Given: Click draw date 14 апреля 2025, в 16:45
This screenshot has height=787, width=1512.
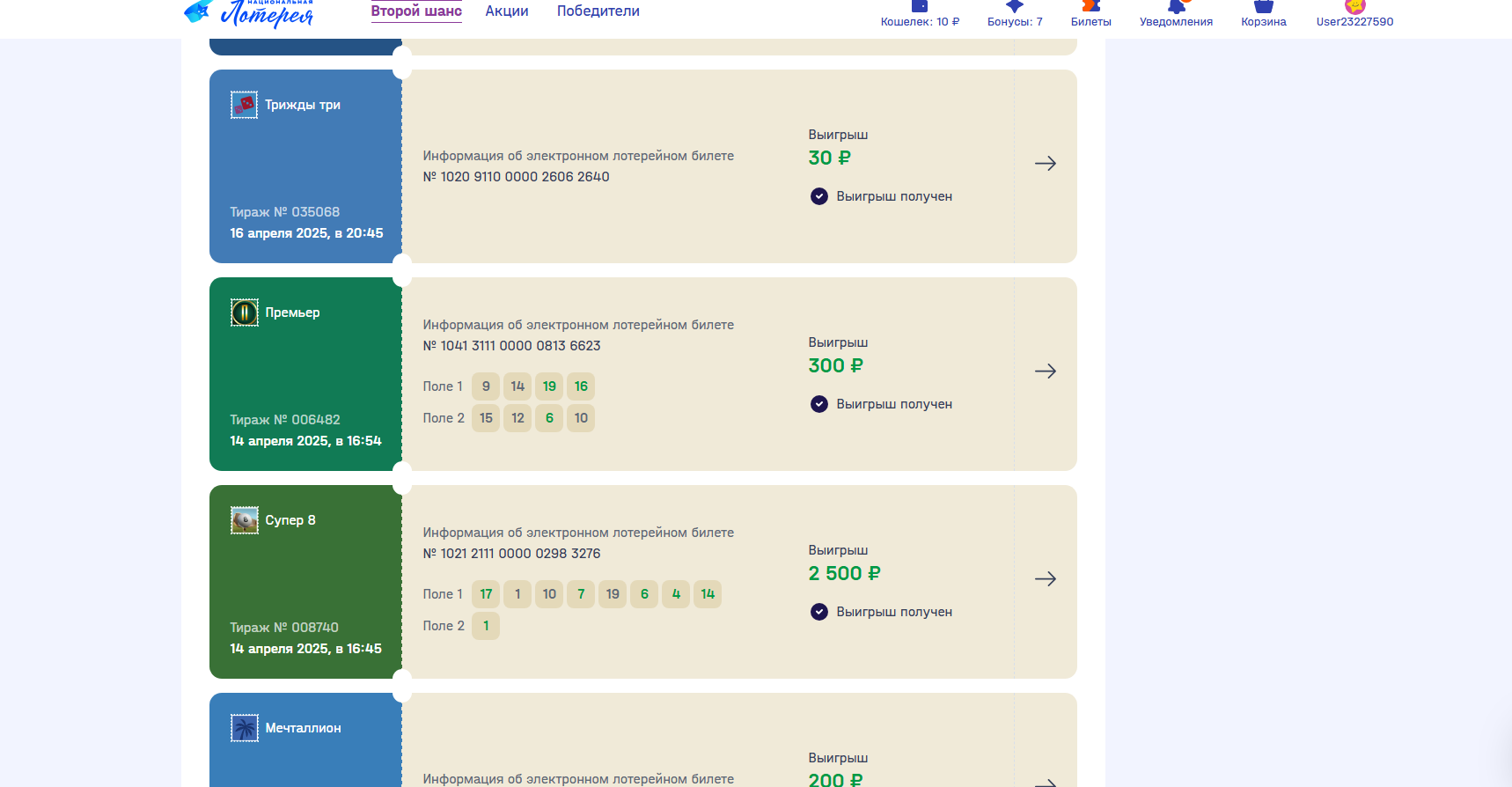Looking at the screenshot, I should coord(305,649).
